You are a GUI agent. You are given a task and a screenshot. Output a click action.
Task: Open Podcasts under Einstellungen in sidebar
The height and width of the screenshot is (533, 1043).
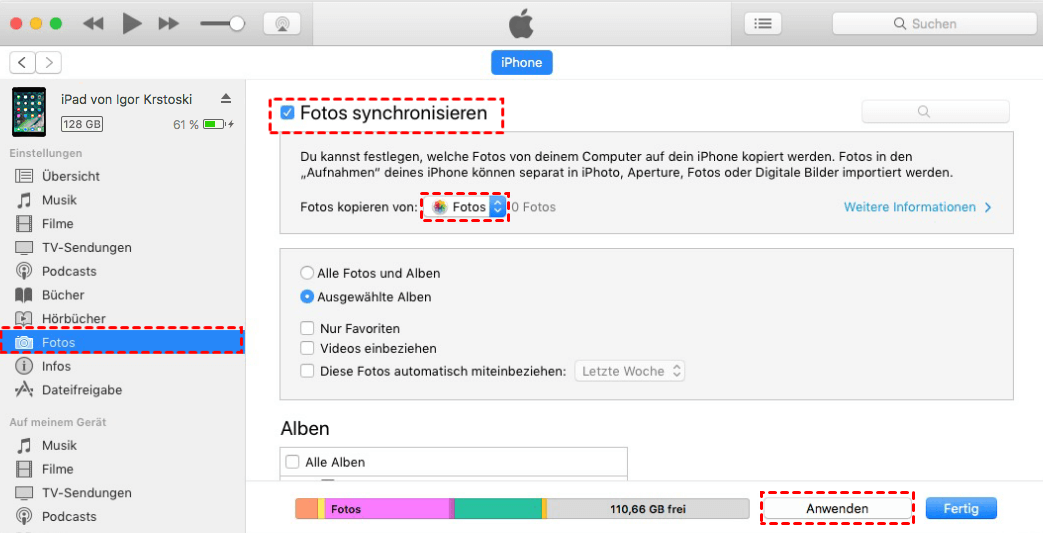(x=69, y=271)
